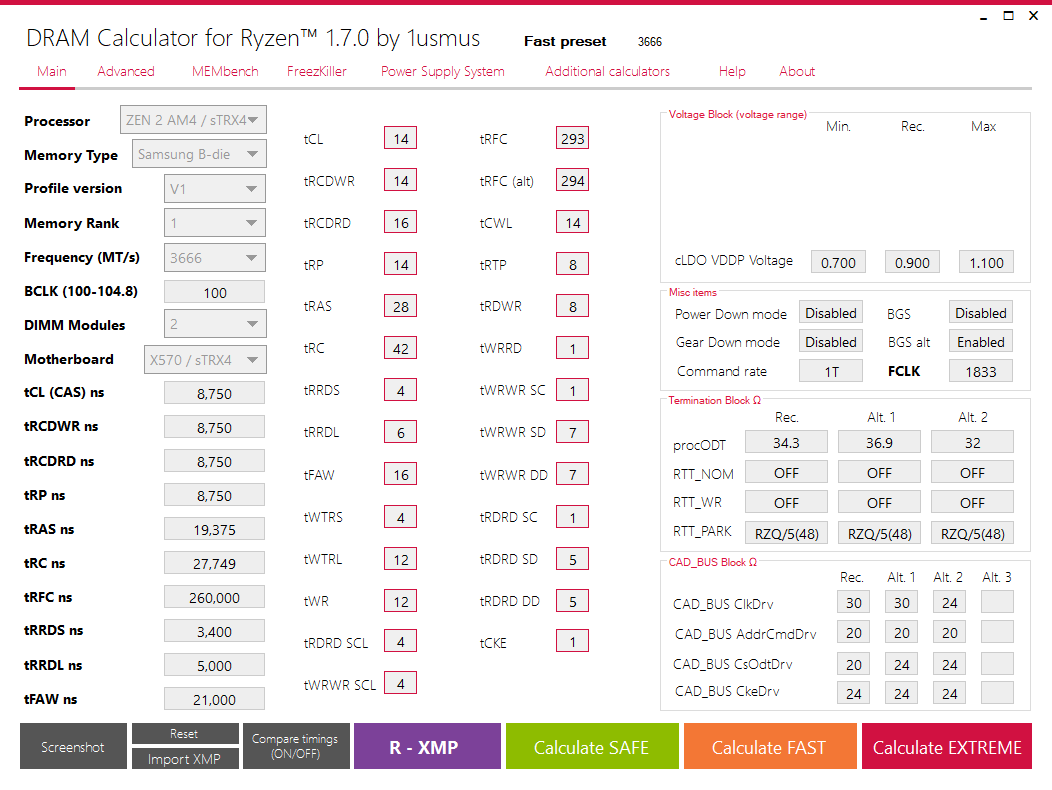Click the tRCDRD value 16 field
The height and width of the screenshot is (790, 1052).
(x=401, y=222)
